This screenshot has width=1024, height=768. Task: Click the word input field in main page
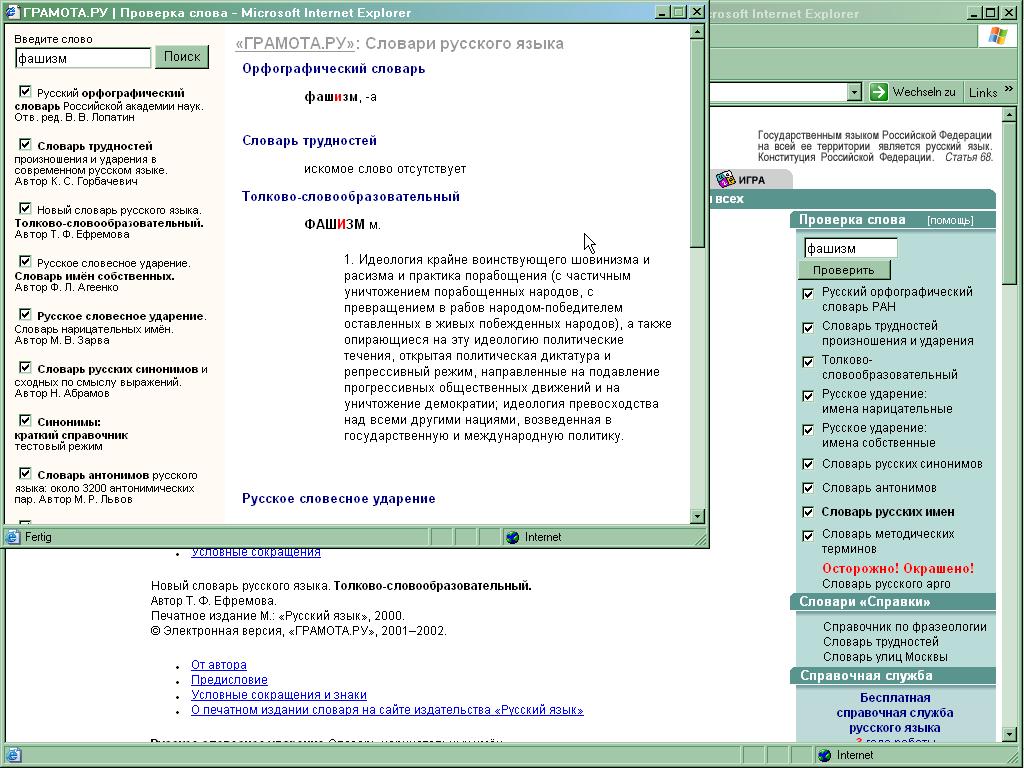[x=851, y=248]
